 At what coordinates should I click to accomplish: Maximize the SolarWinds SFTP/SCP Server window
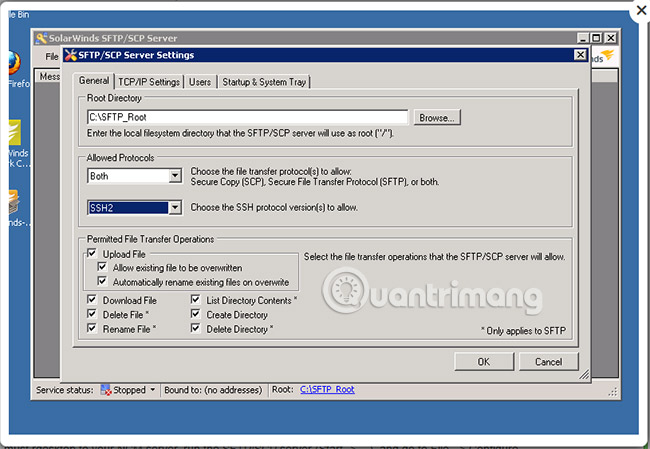point(596,38)
